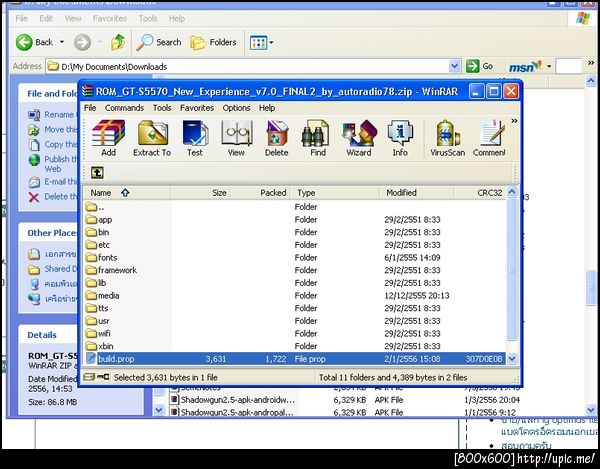Sort by the Size column header

(201, 193)
